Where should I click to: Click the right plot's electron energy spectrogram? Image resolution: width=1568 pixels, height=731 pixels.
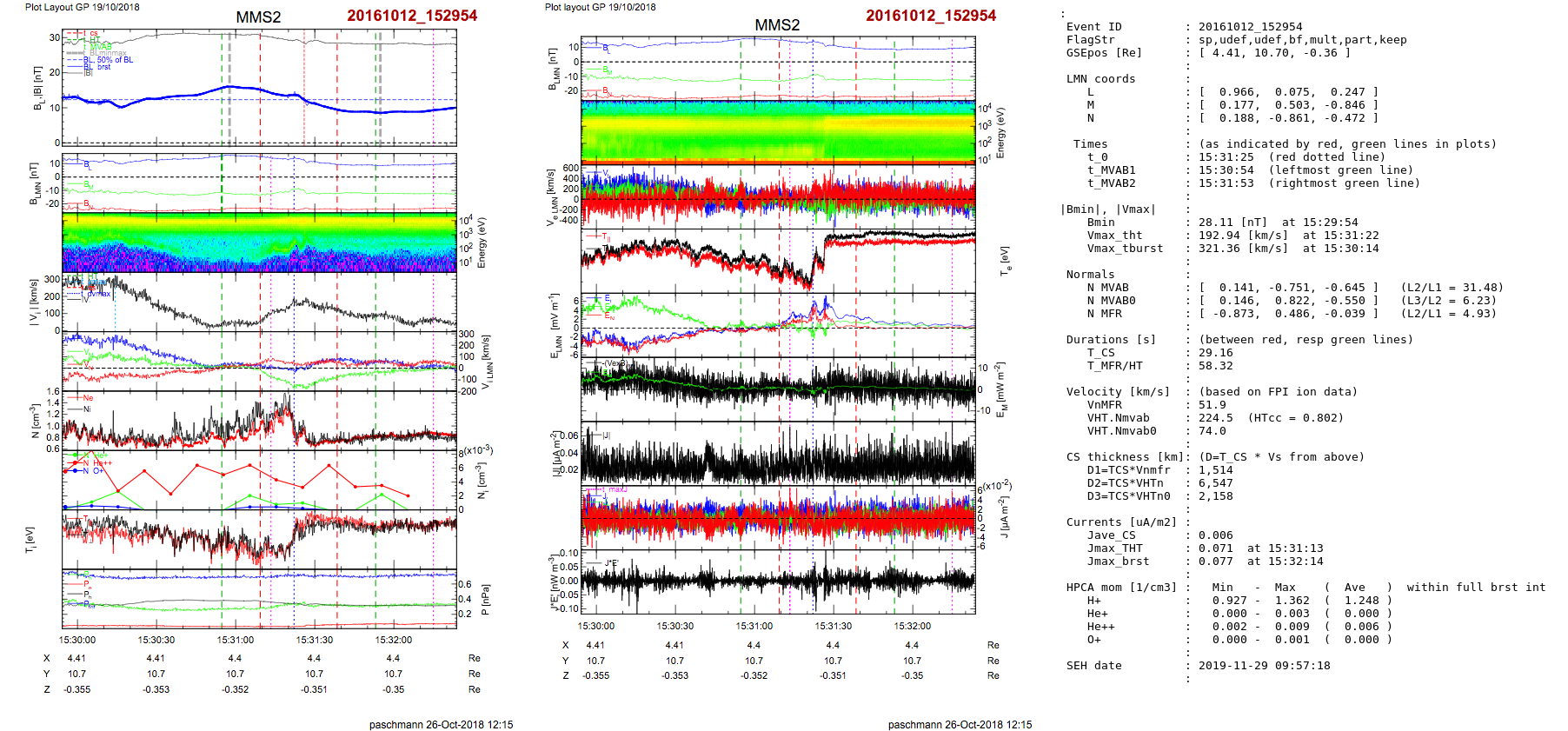(x=778, y=131)
